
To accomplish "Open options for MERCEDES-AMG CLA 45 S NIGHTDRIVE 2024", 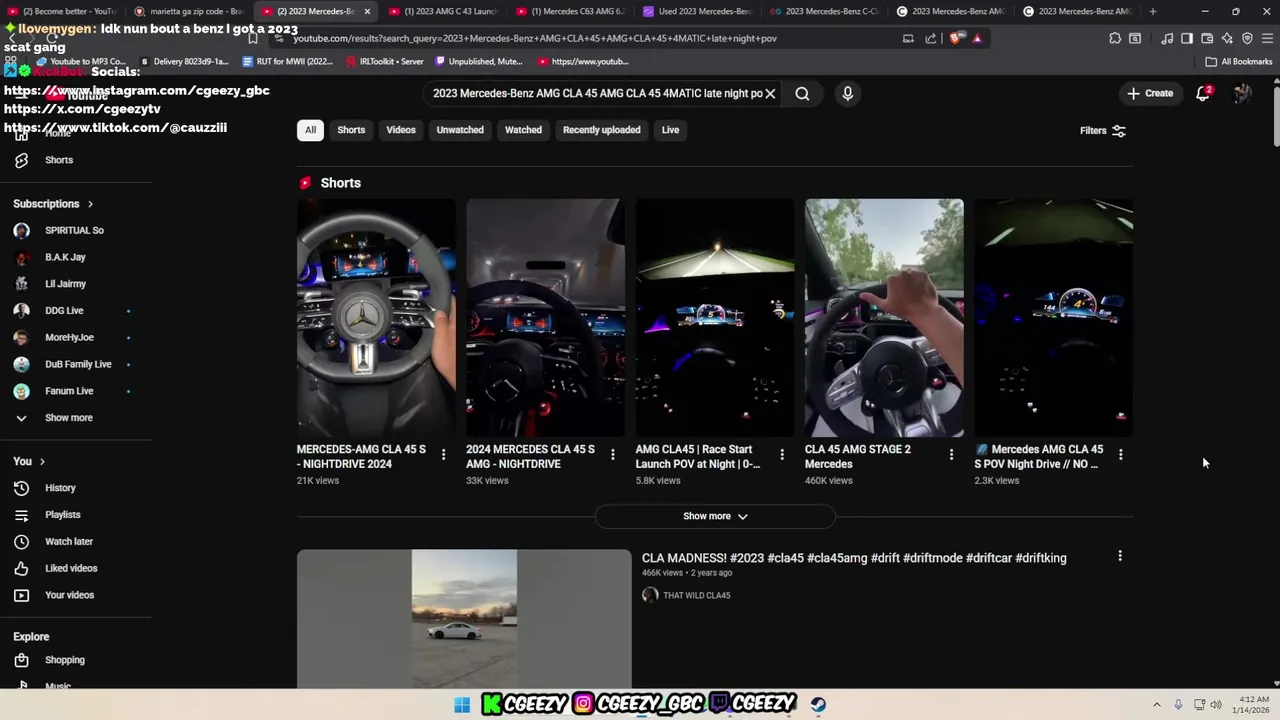I will click(x=443, y=454).
